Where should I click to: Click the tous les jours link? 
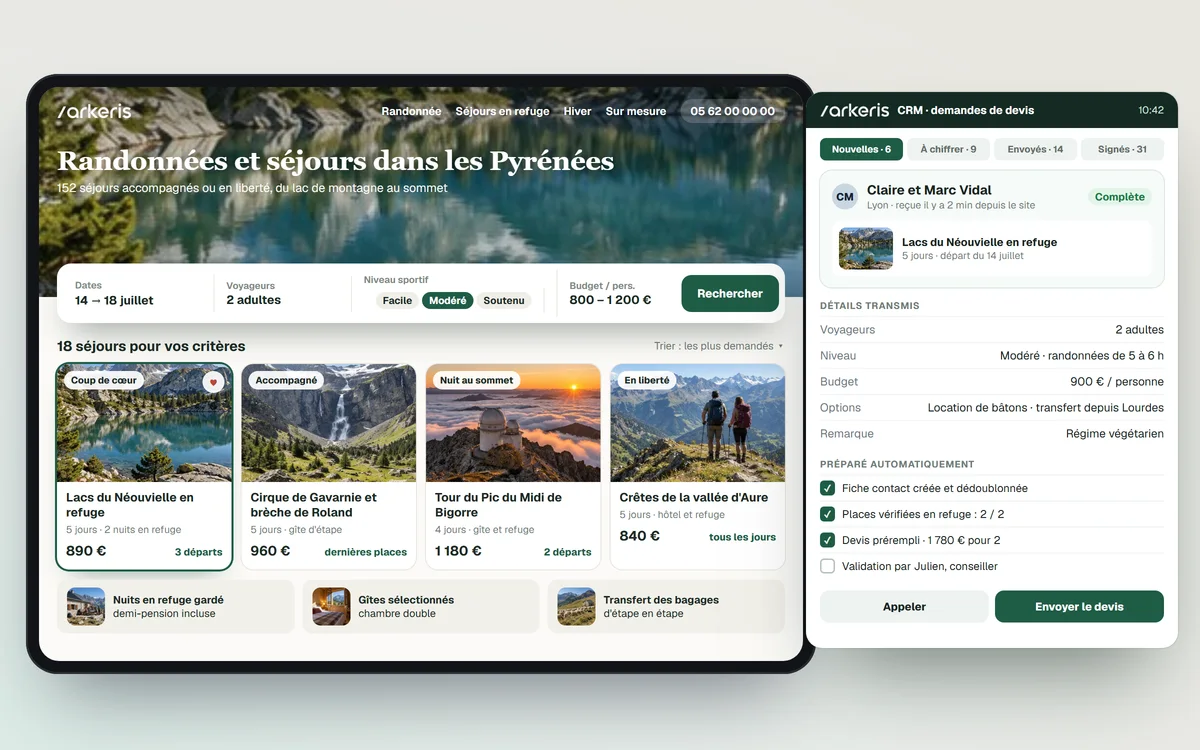click(742, 537)
